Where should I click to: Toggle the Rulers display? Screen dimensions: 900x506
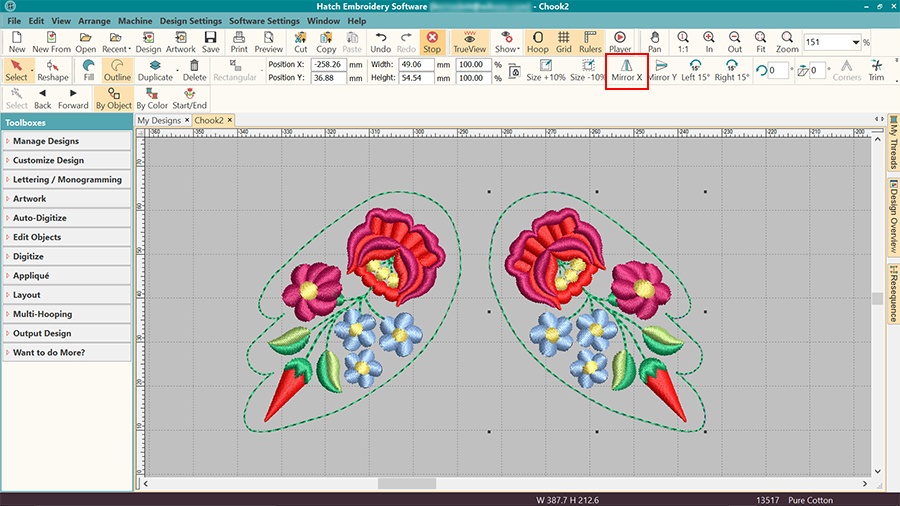(590, 41)
